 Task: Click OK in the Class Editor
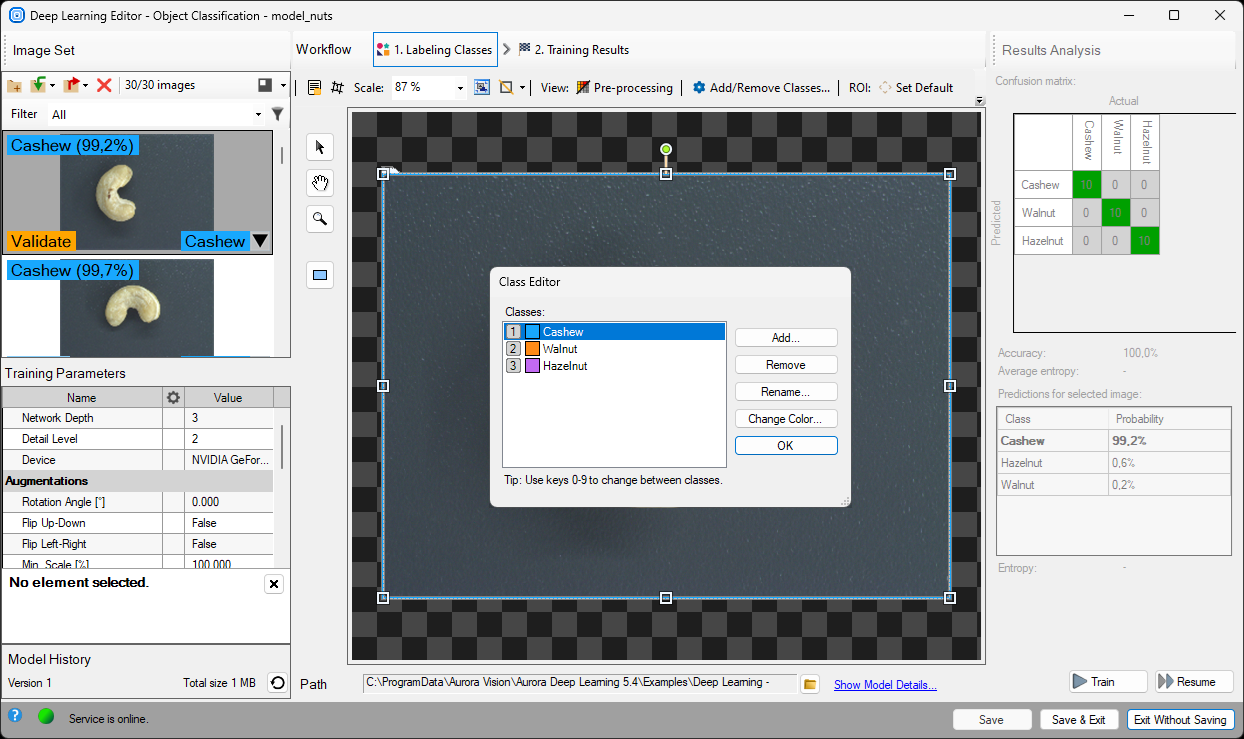[x=785, y=446]
